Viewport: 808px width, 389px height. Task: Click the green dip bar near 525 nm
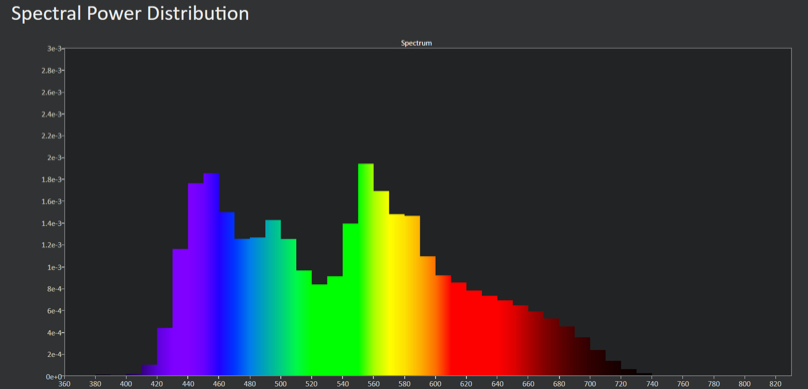click(319, 330)
